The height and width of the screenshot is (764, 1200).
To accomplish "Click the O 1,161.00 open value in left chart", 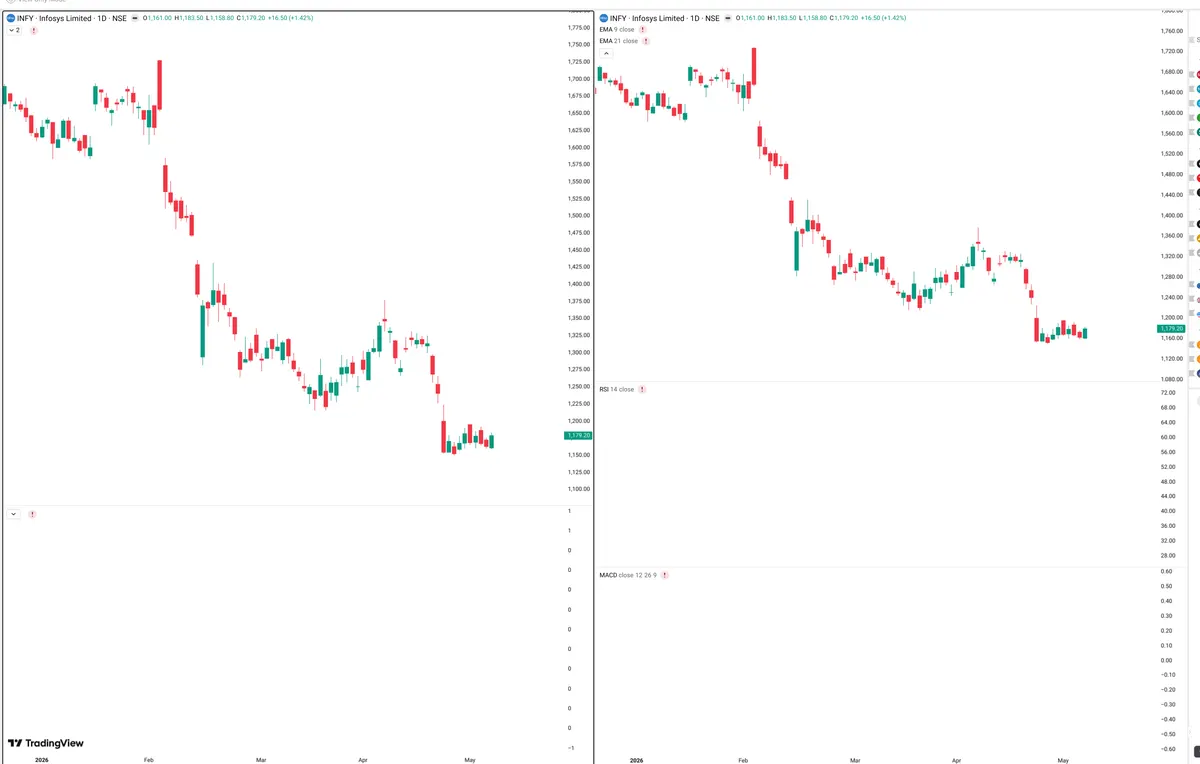I will click(x=157, y=18).
